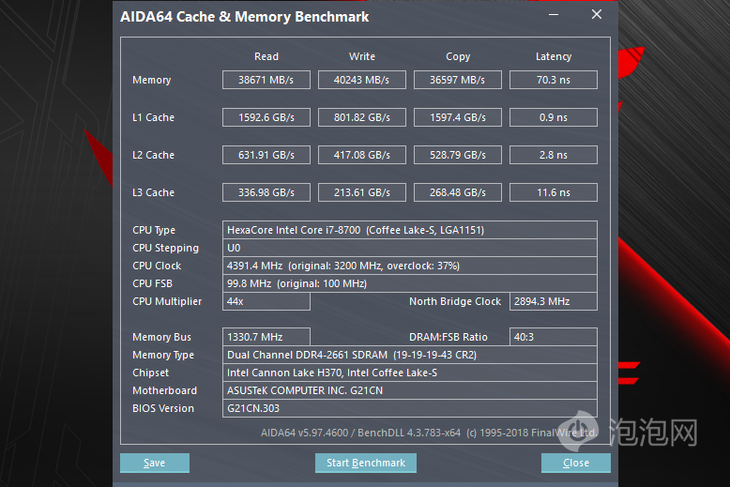730x487 pixels.
Task: Select Motherboard field ASUSTeK COMPUTER INC. G21CN
Action: point(410,391)
